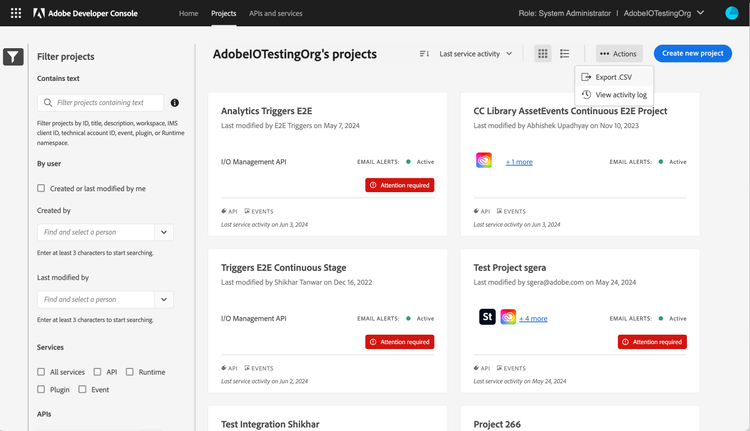Click I/O Management API in Triggers E2E Continuous Stage

(254, 319)
